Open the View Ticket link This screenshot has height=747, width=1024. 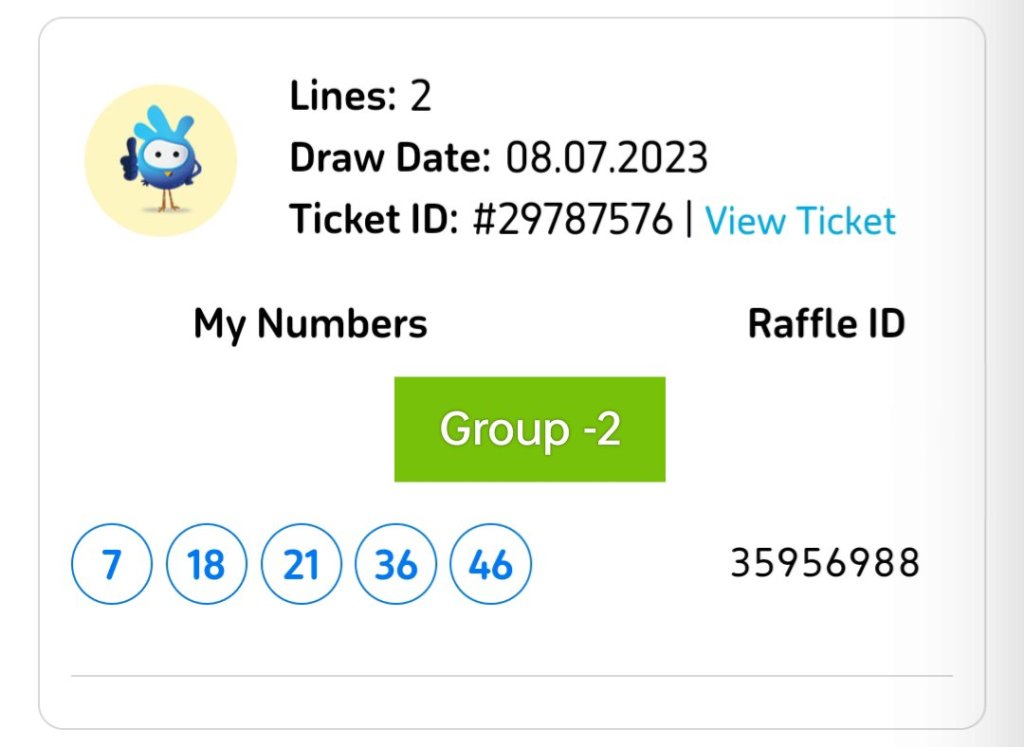click(x=800, y=220)
